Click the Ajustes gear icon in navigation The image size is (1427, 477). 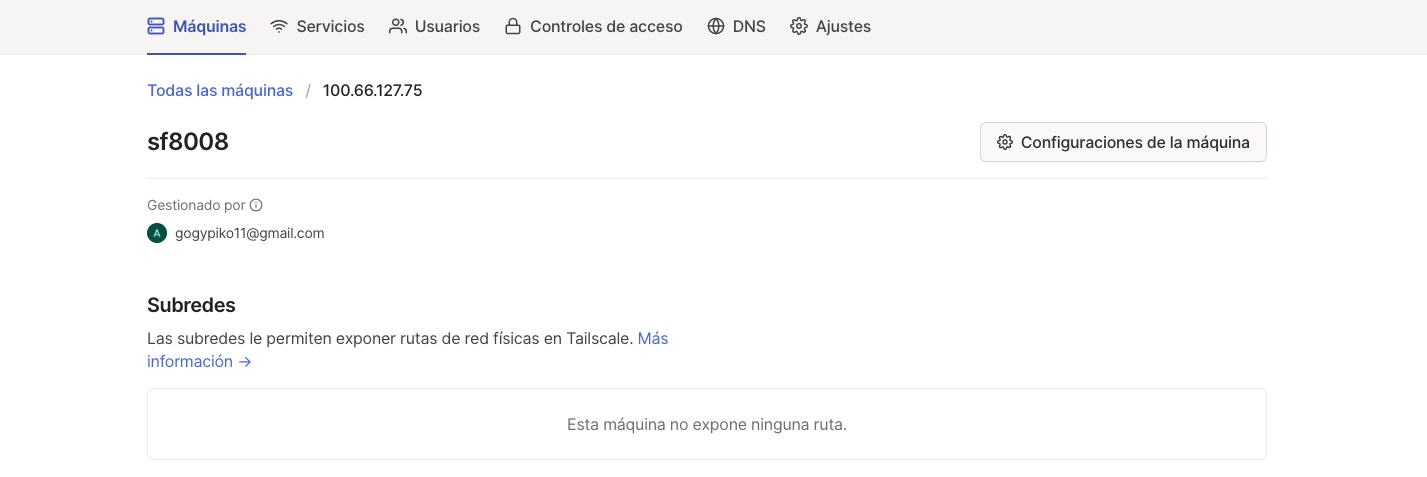click(x=799, y=27)
